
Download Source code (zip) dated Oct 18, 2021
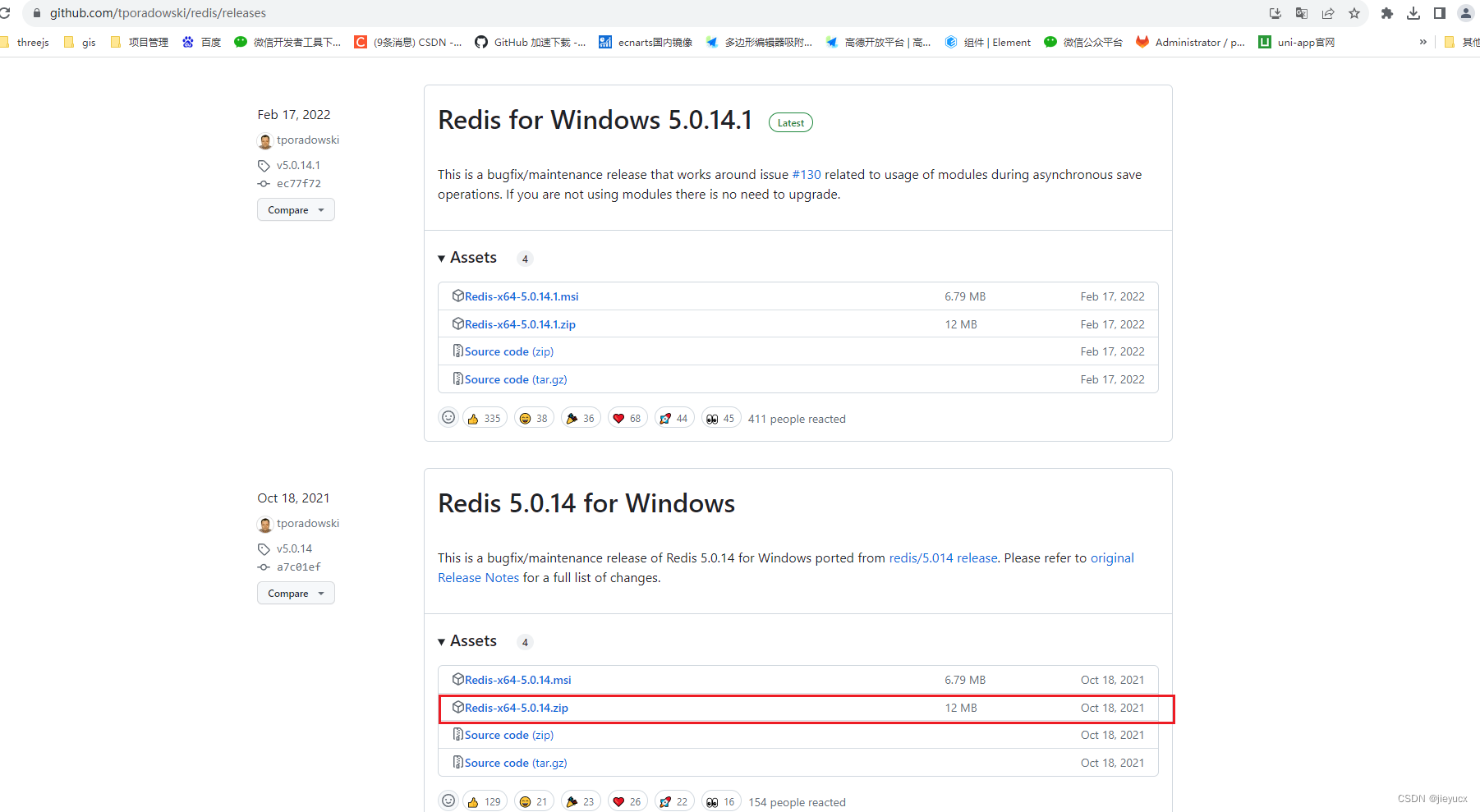[509, 735]
